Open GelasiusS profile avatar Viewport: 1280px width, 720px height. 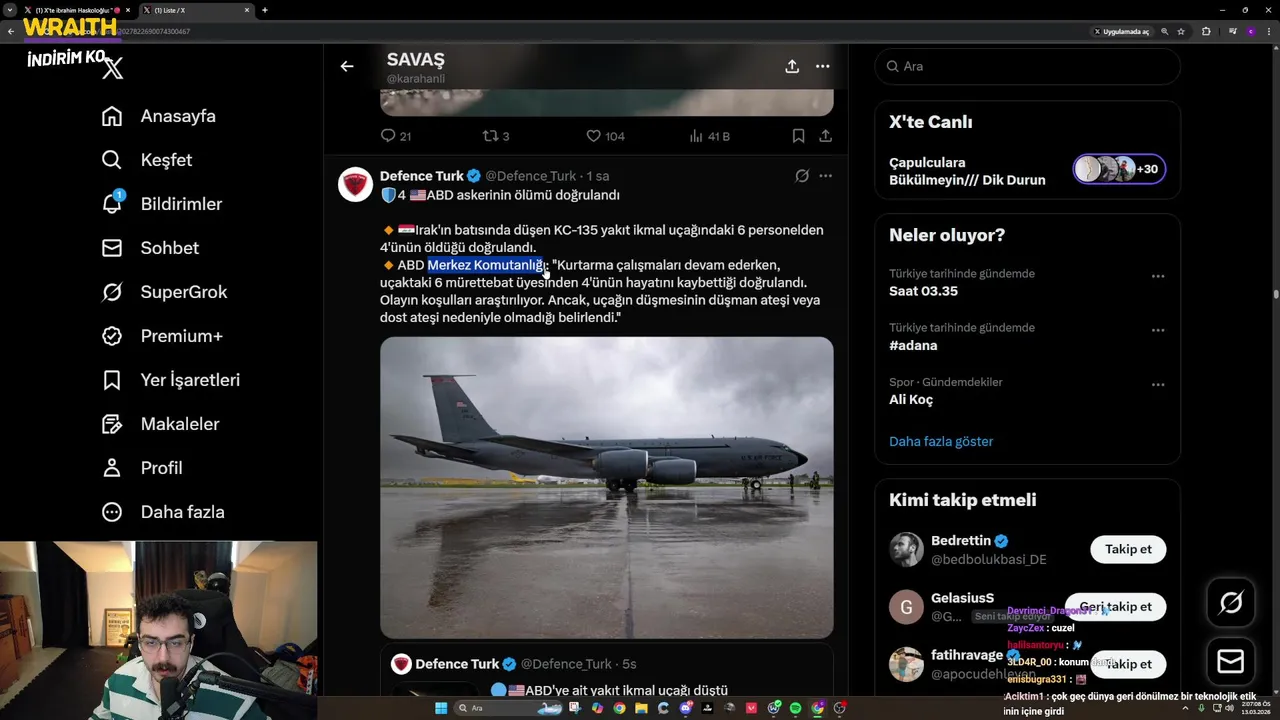point(906,607)
